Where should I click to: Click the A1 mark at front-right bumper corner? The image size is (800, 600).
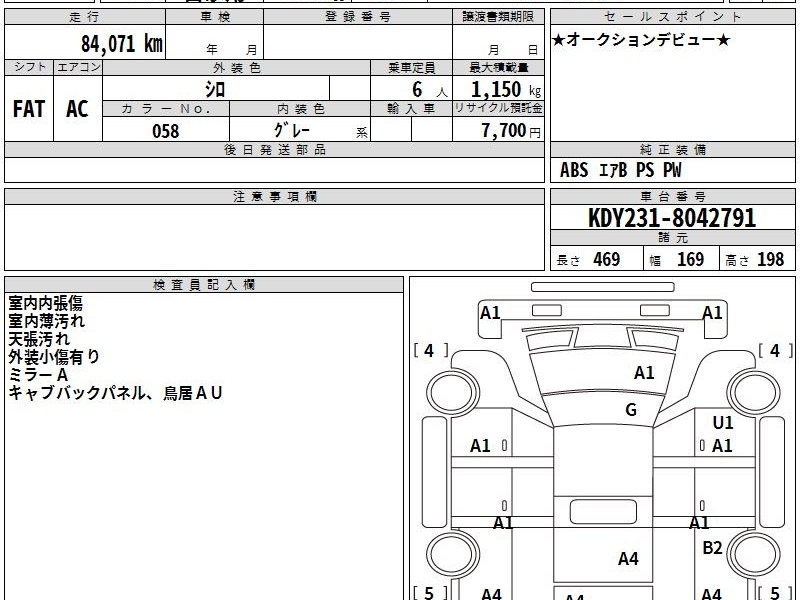point(712,312)
